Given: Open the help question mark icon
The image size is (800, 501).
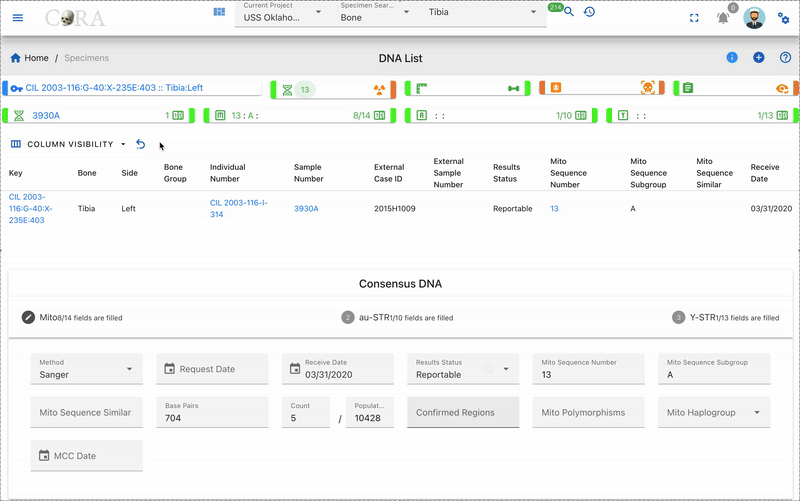Looking at the screenshot, I should [785, 58].
